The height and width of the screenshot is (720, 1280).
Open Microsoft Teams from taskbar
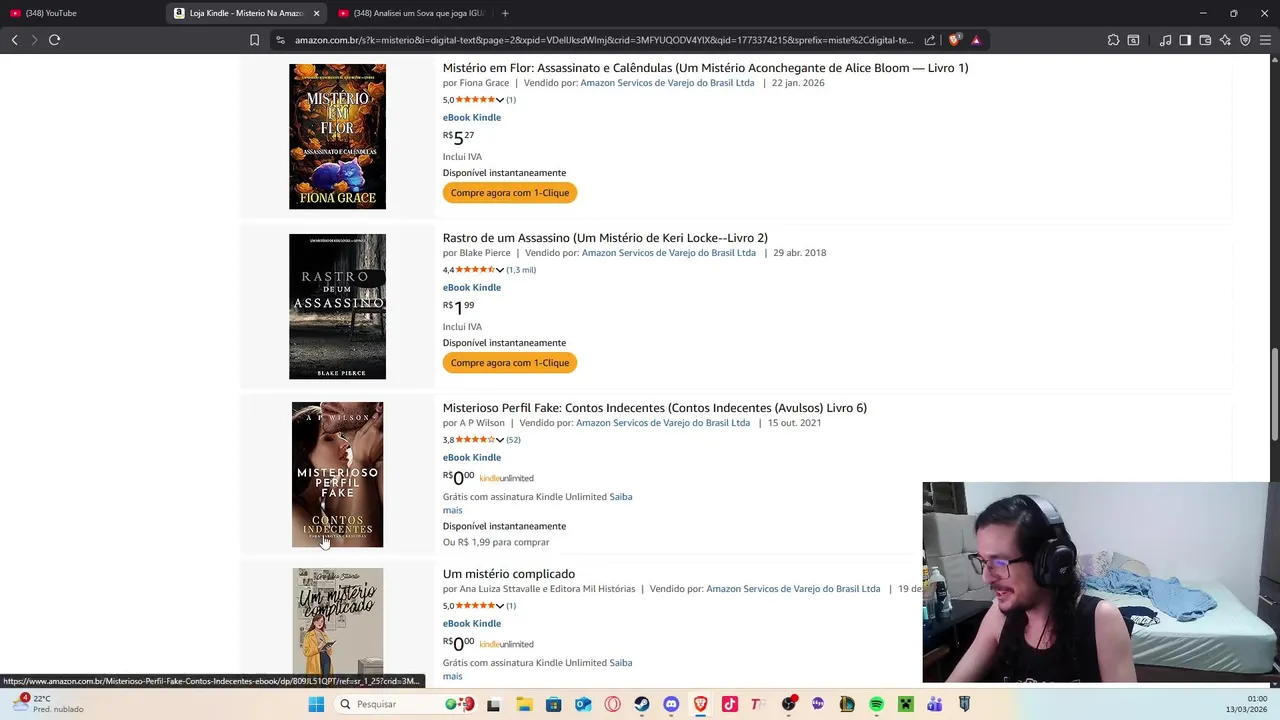[935, 704]
